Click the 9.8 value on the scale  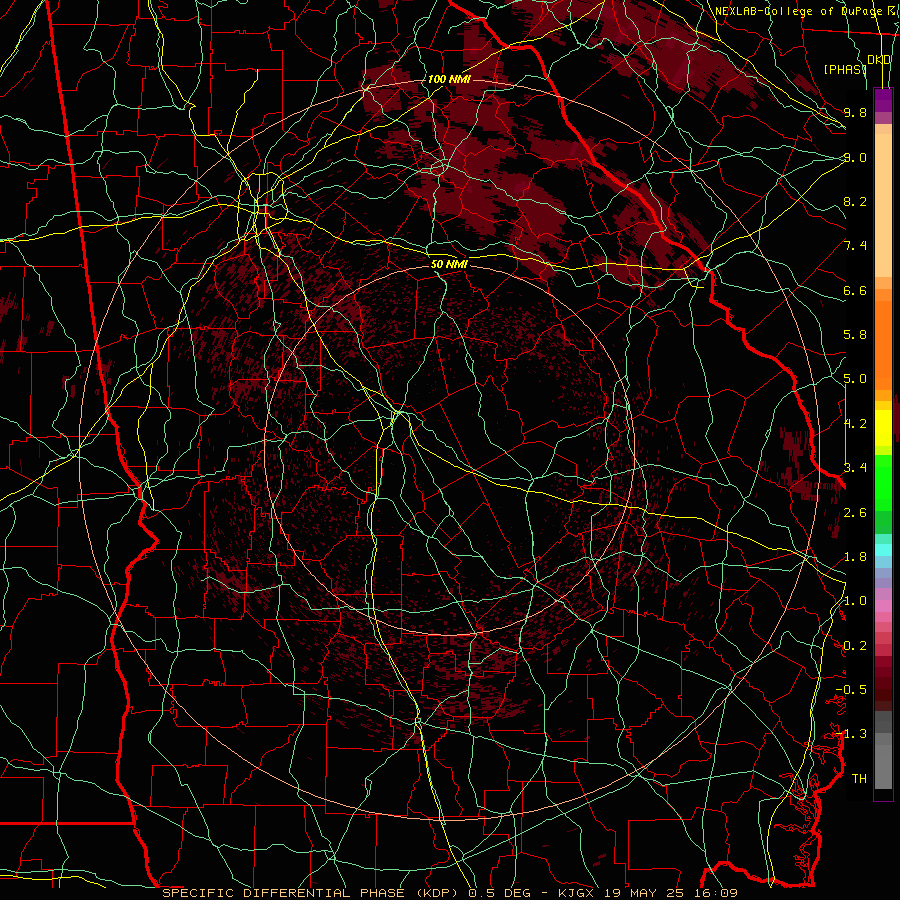pyautogui.click(x=855, y=112)
